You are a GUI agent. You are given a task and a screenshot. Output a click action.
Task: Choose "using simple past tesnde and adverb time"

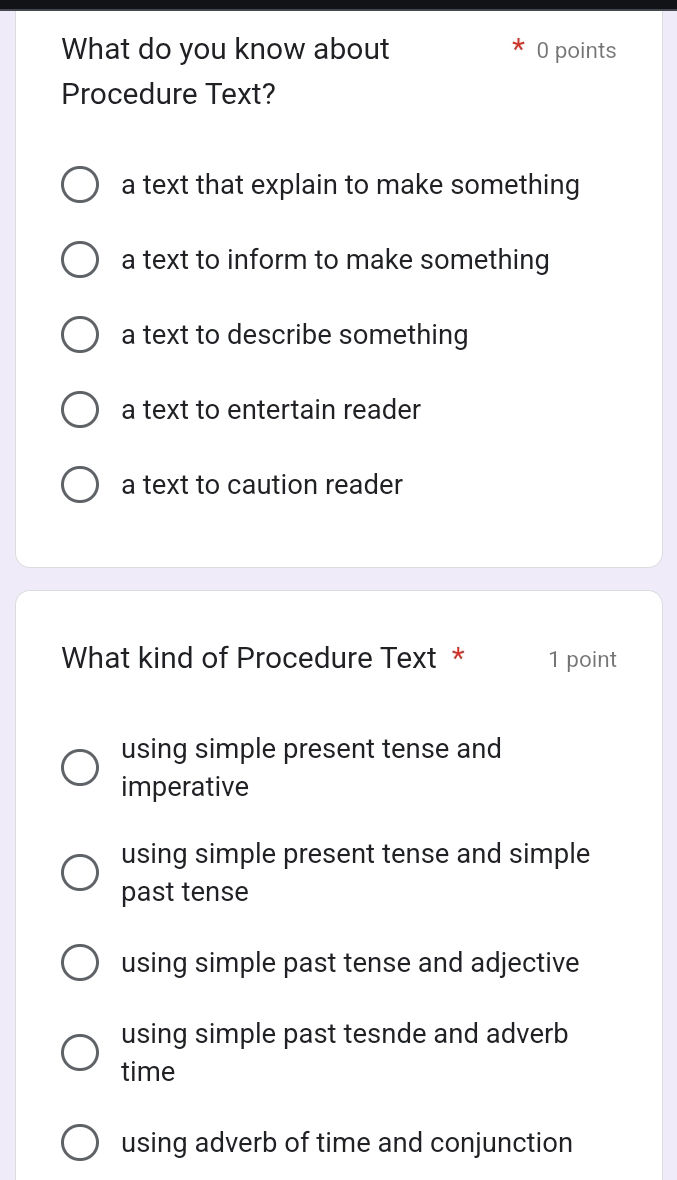[x=80, y=1052]
